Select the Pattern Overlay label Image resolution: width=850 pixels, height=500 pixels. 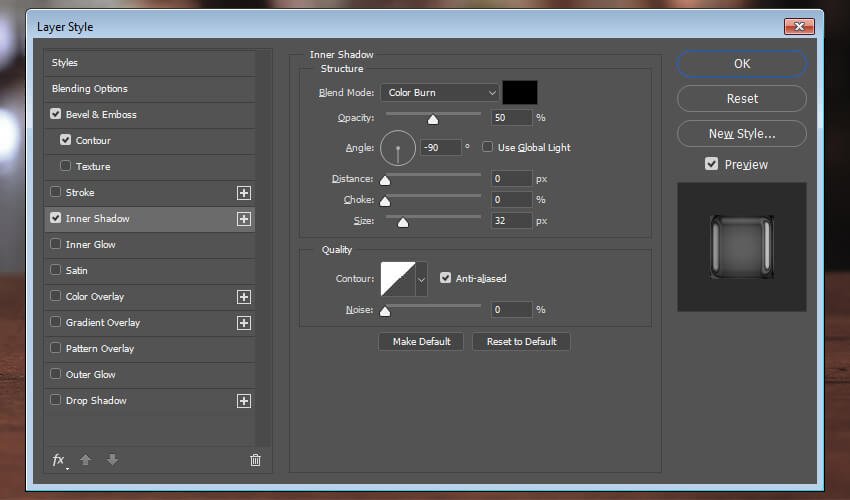click(x=100, y=349)
